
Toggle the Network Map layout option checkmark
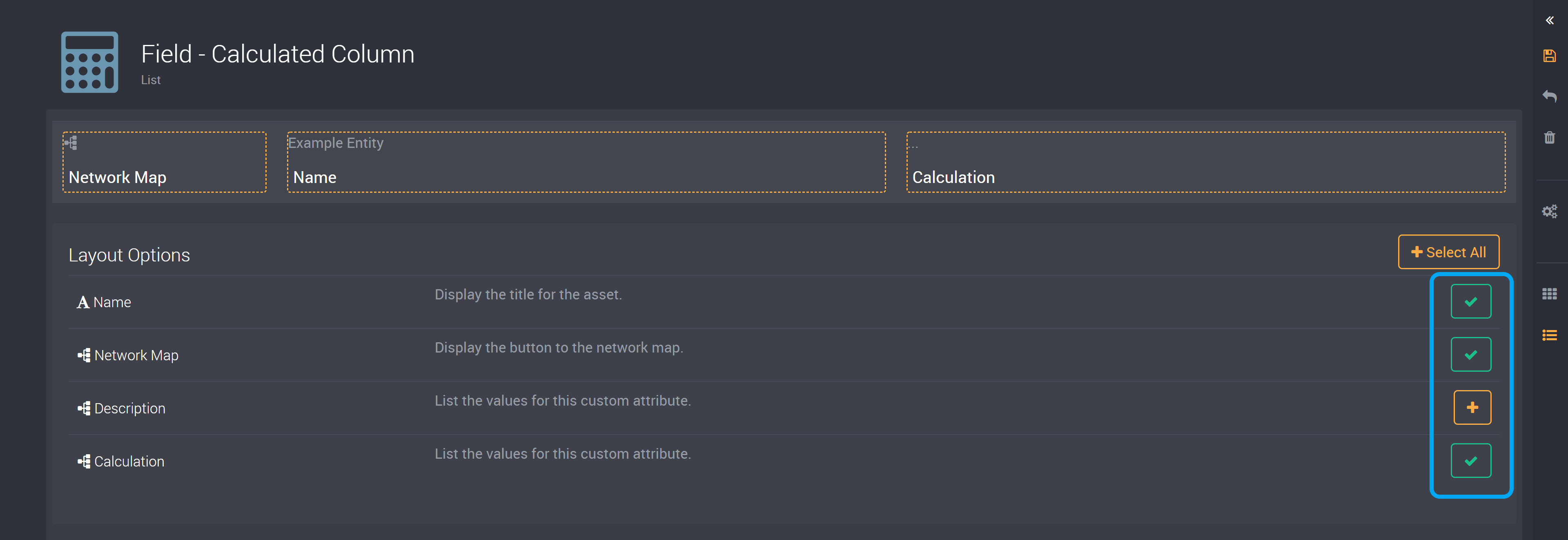tap(1470, 354)
